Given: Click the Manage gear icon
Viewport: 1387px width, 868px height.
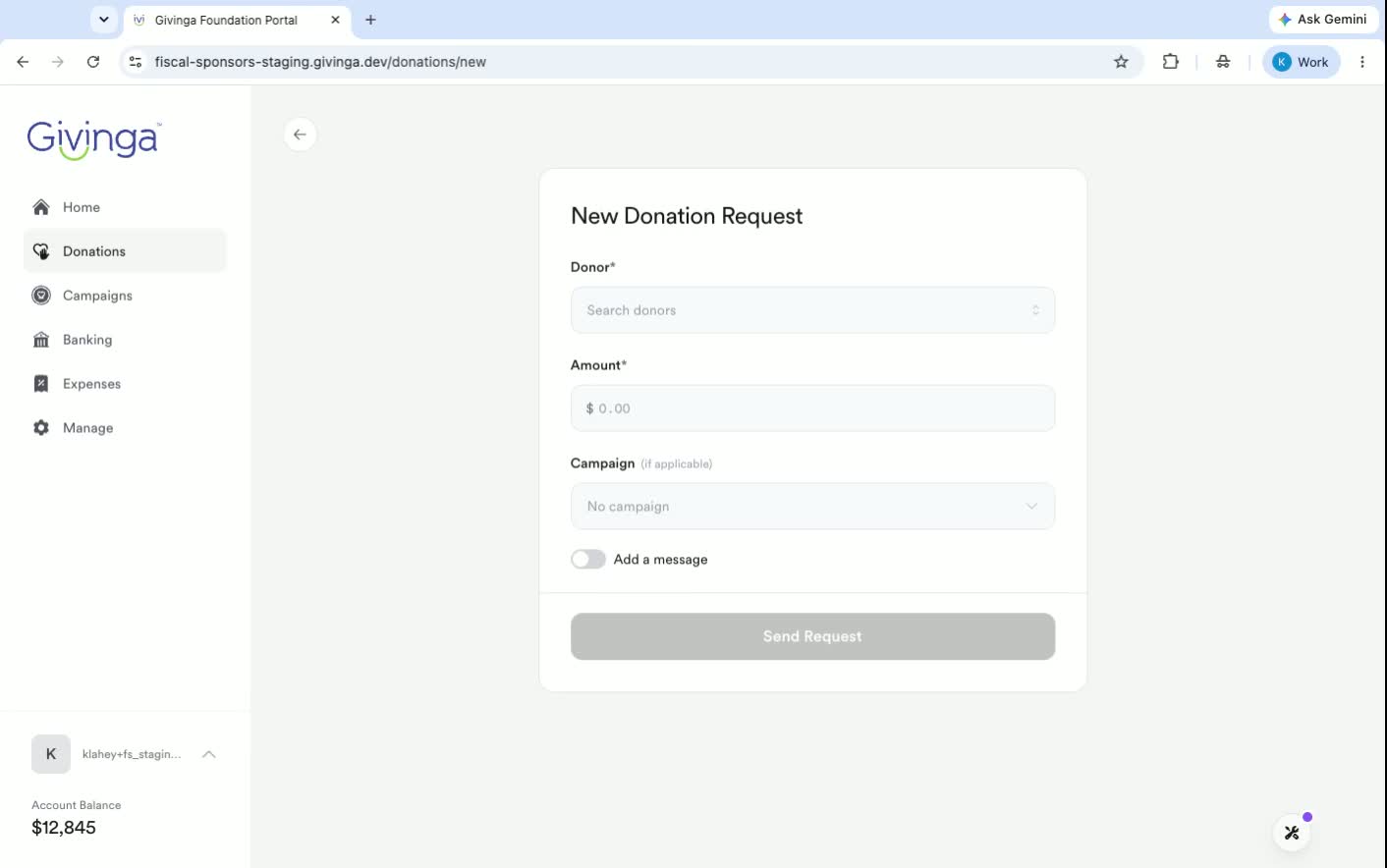Looking at the screenshot, I should click(41, 428).
